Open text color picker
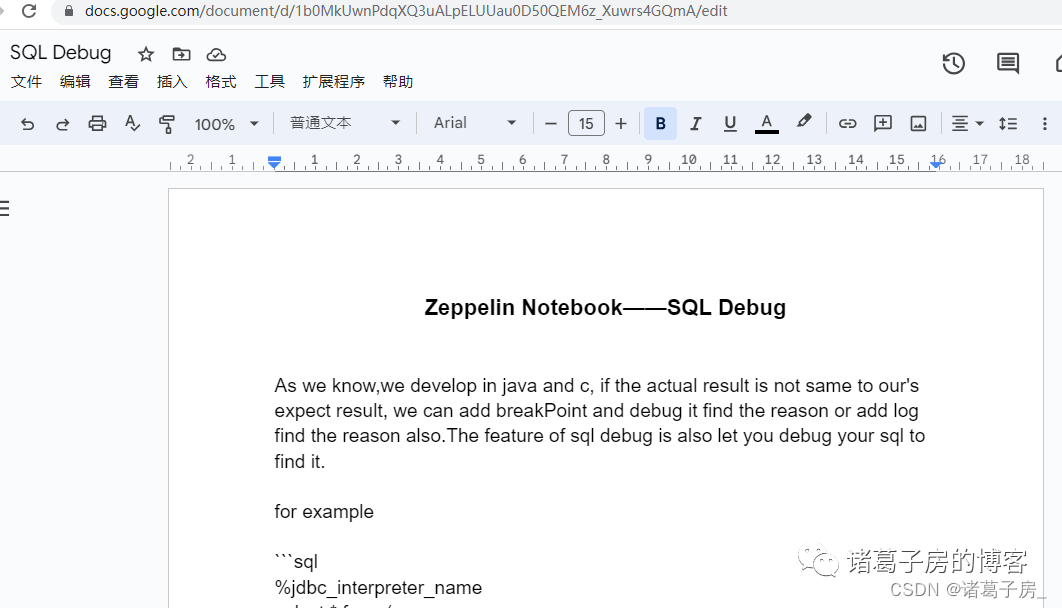Screen dimensions: 1062x608 coord(767,123)
